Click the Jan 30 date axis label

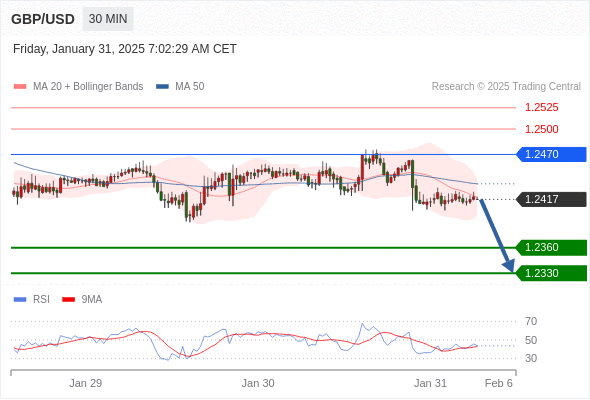tap(258, 383)
